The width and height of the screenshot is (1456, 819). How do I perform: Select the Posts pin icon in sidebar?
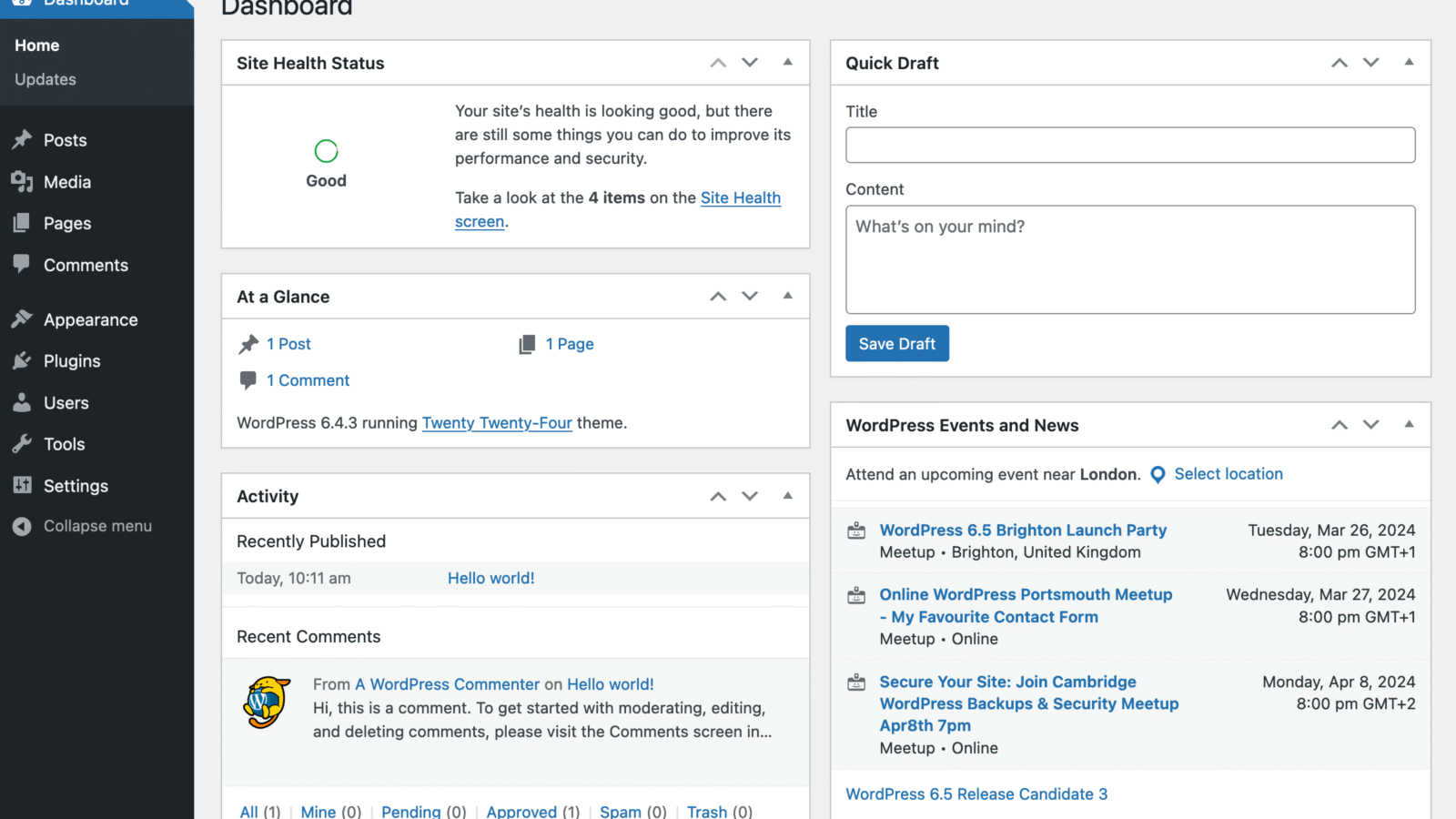pyautogui.click(x=24, y=139)
